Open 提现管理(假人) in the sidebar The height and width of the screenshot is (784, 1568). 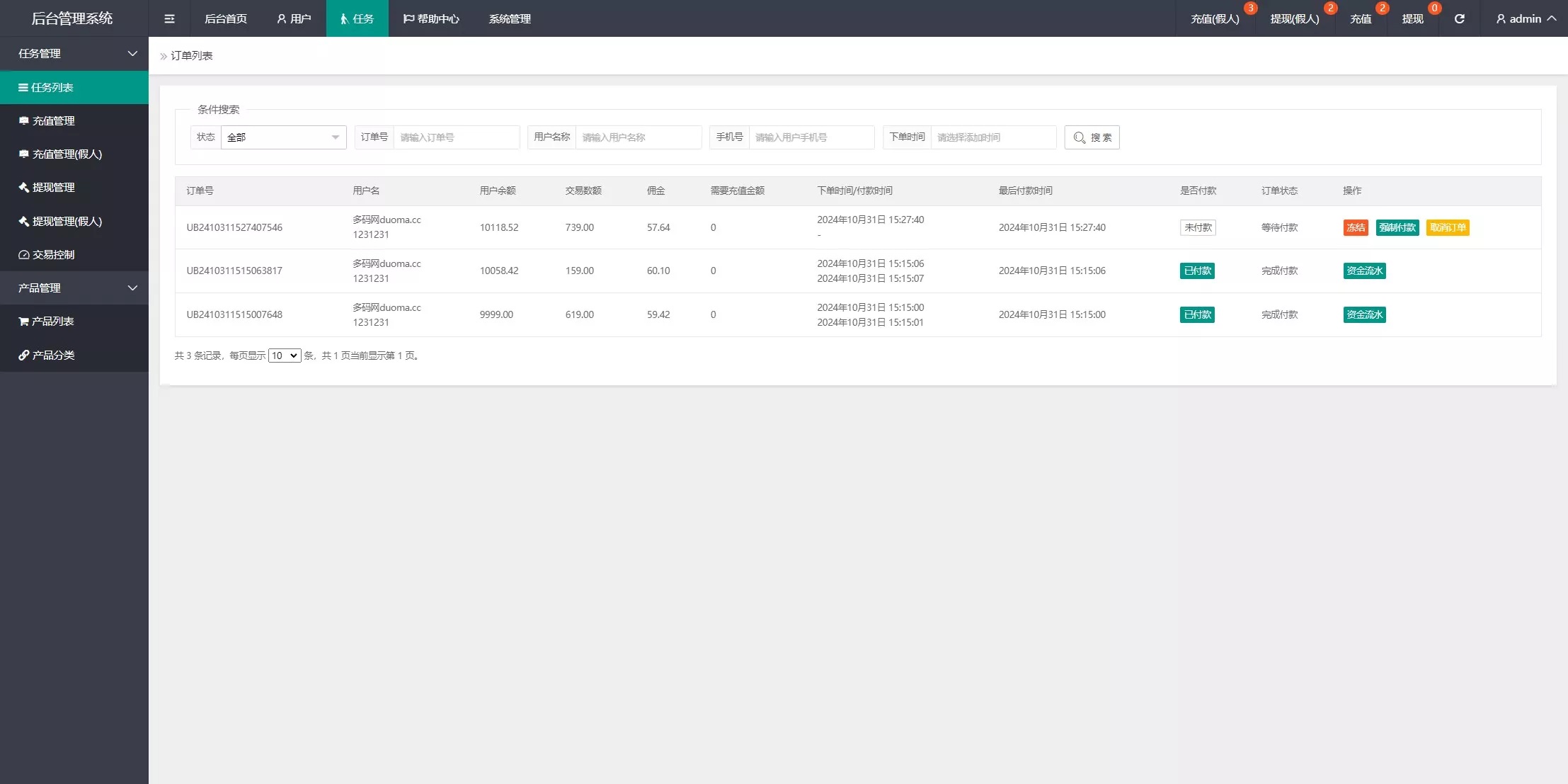coord(67,221)
